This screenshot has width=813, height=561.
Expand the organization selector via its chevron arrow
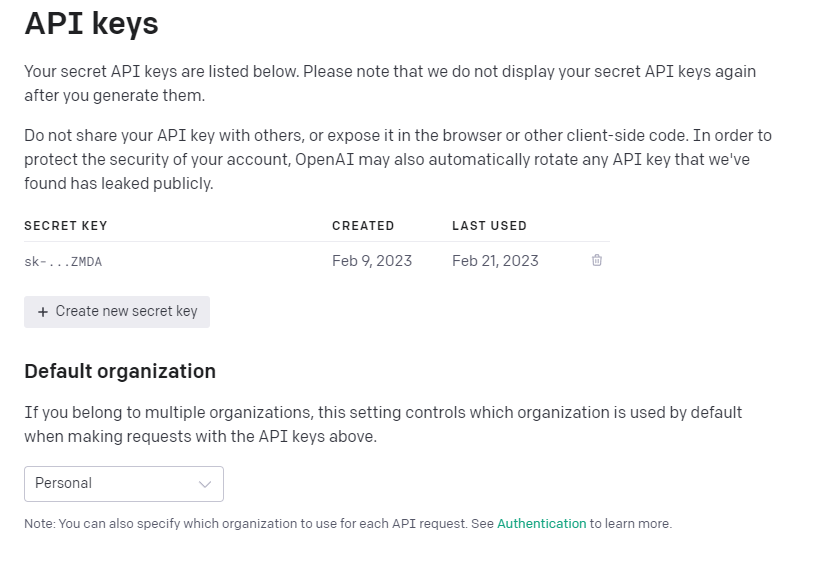pos(205,484)
